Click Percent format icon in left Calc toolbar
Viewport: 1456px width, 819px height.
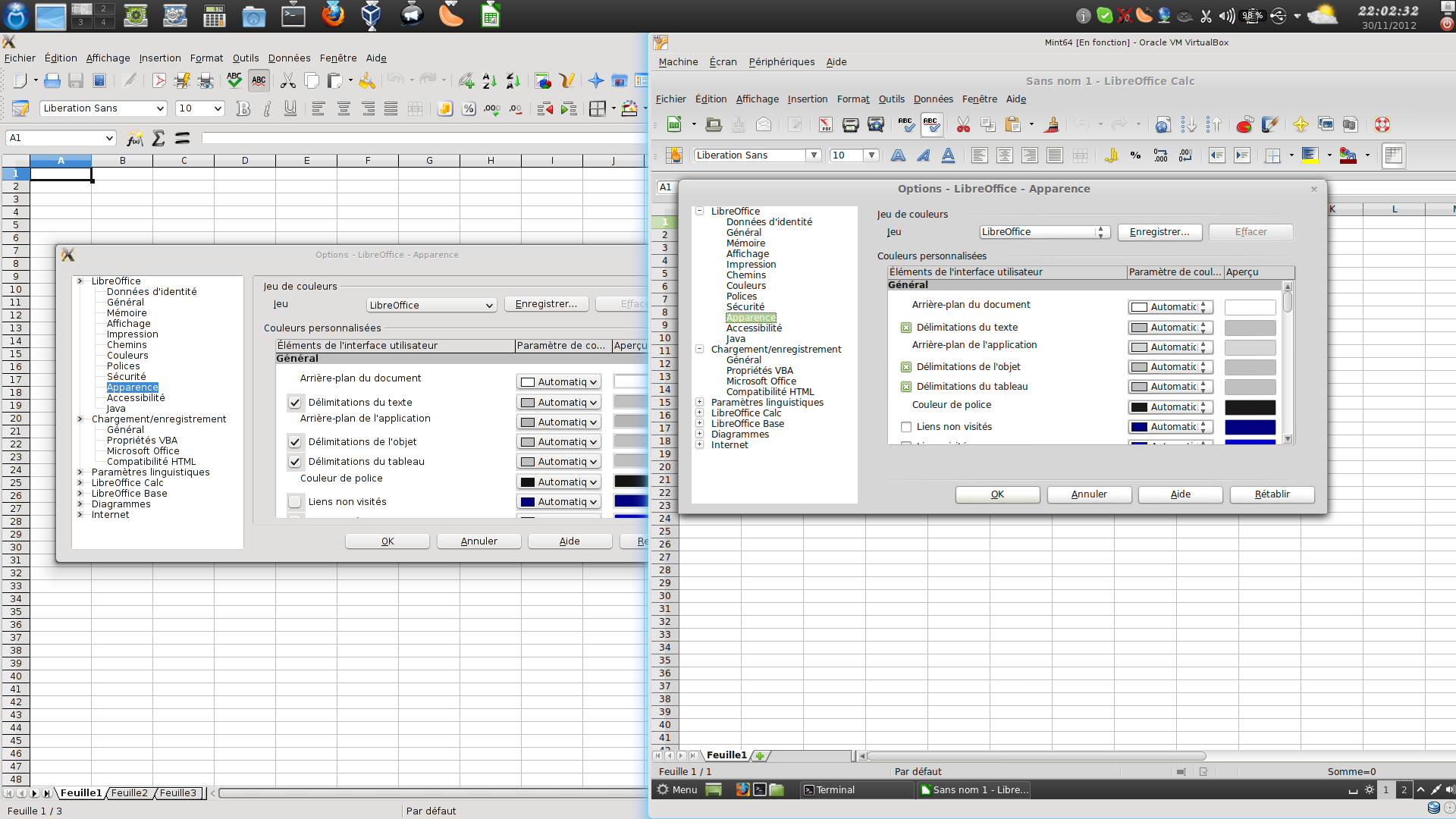tap(469, 108)
